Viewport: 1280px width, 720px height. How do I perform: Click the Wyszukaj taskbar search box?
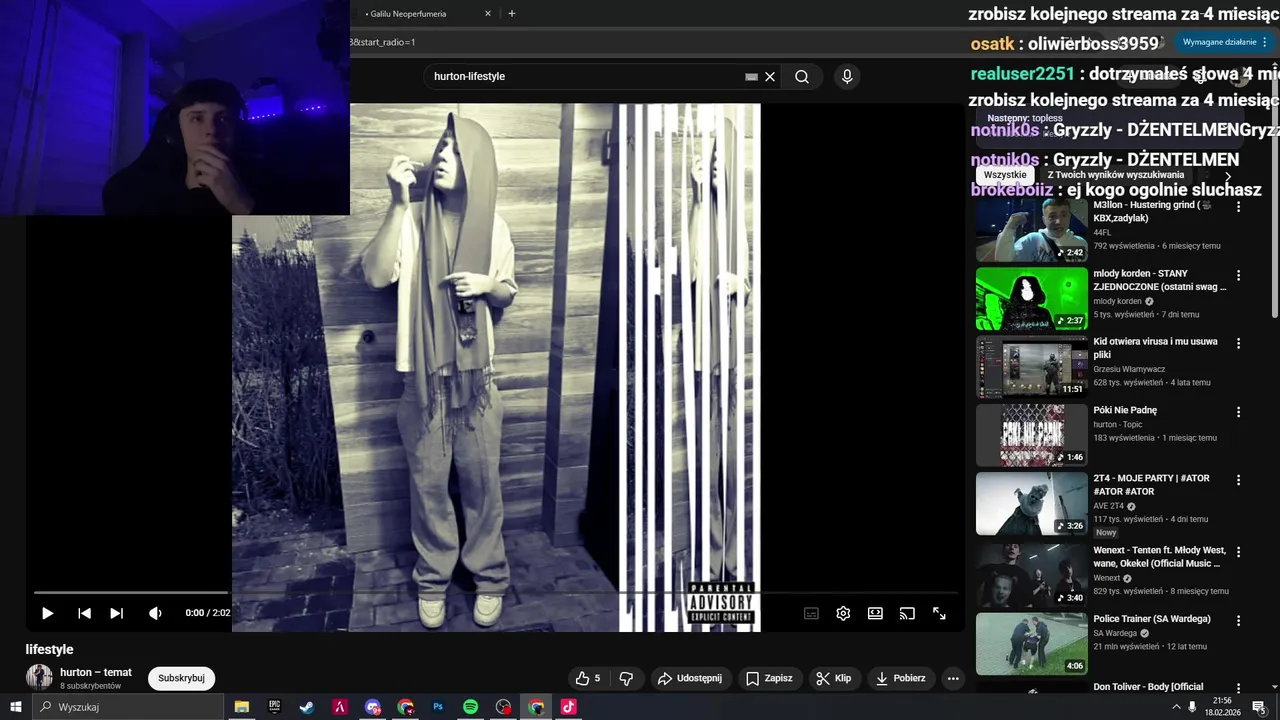coord(128,707)
